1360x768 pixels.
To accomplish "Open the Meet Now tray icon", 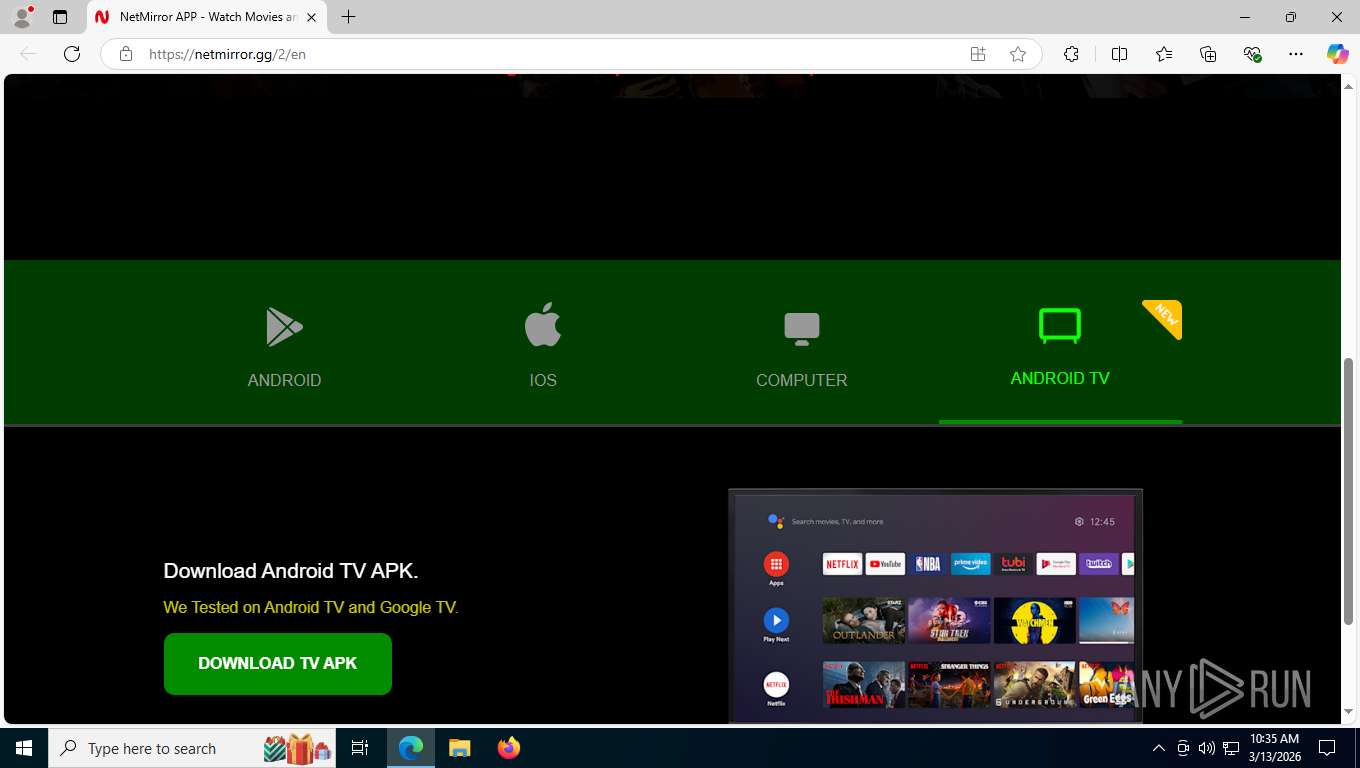I will (1183, 748).
